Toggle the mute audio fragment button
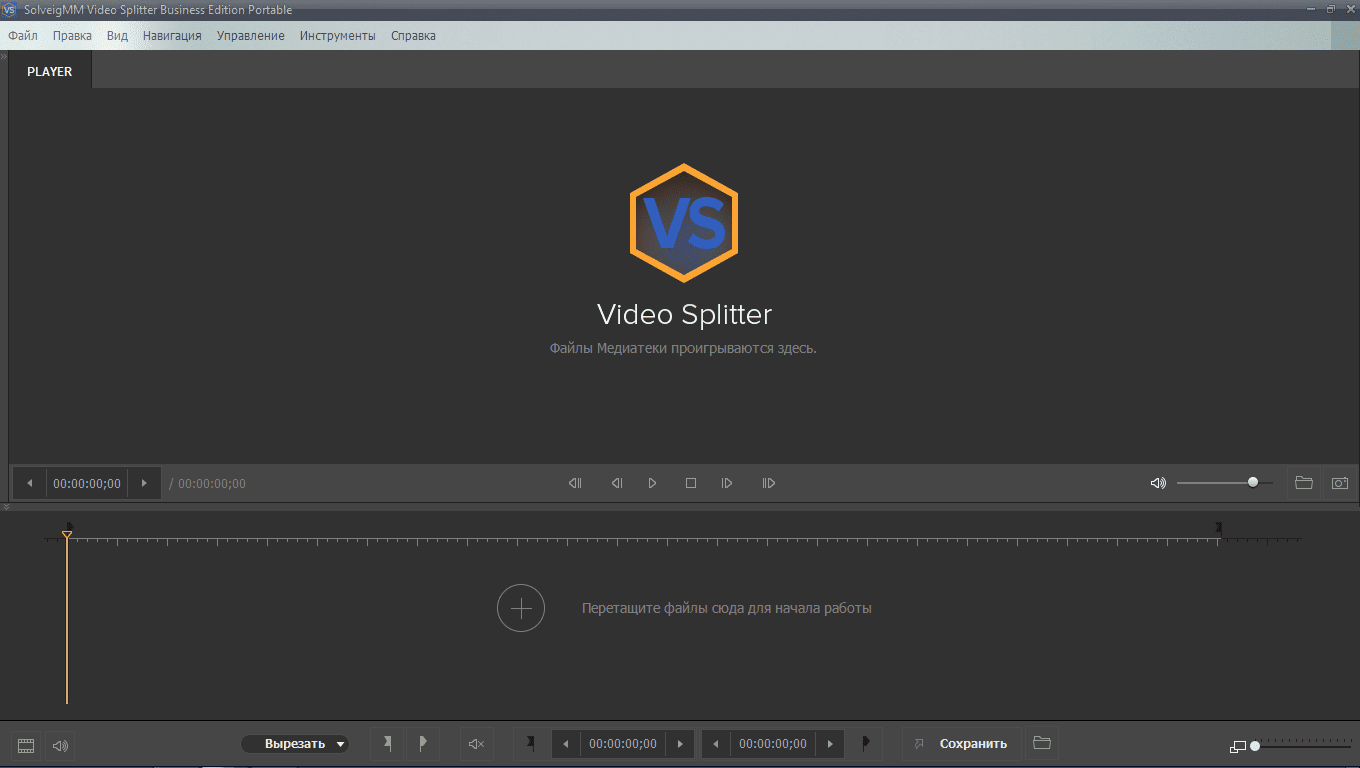 point(476,744)
